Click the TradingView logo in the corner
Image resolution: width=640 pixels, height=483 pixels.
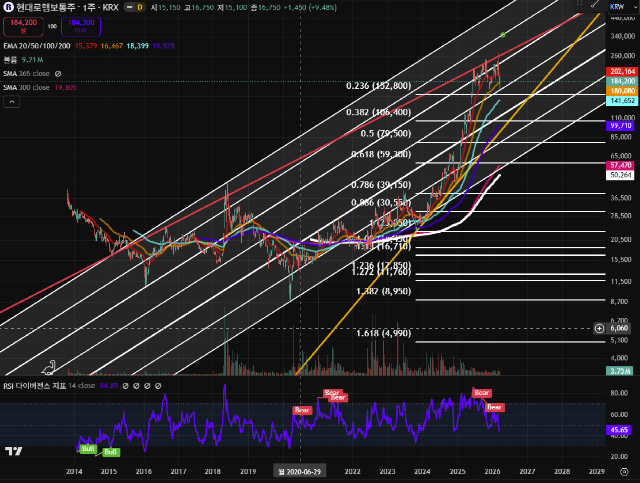[x=13, y=451]
